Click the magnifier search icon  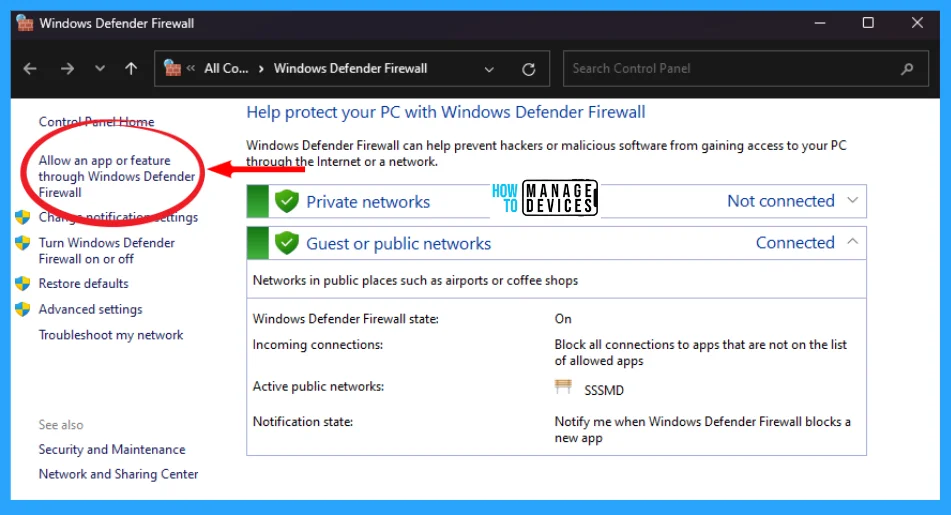click(907, 69)
